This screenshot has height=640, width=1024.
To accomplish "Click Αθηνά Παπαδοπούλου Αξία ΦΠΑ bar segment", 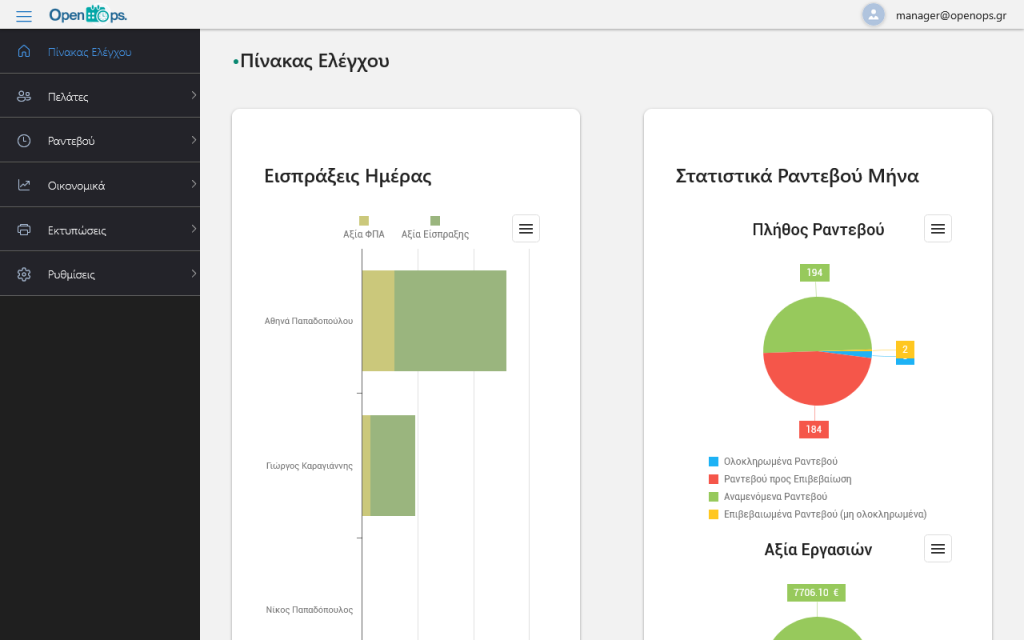I will click(378, 321).
